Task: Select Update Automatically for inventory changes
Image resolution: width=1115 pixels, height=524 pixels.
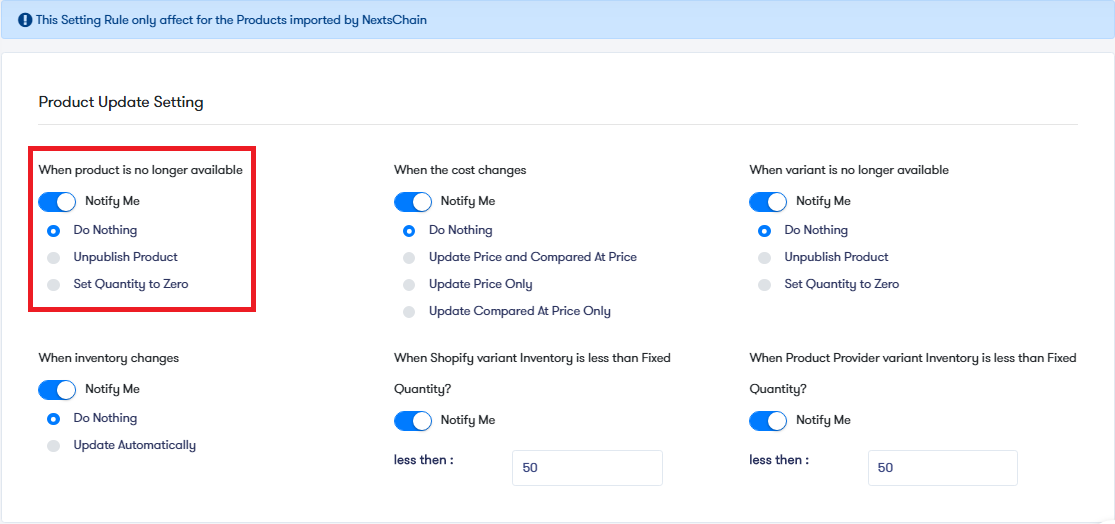Action: pos(53,446)
